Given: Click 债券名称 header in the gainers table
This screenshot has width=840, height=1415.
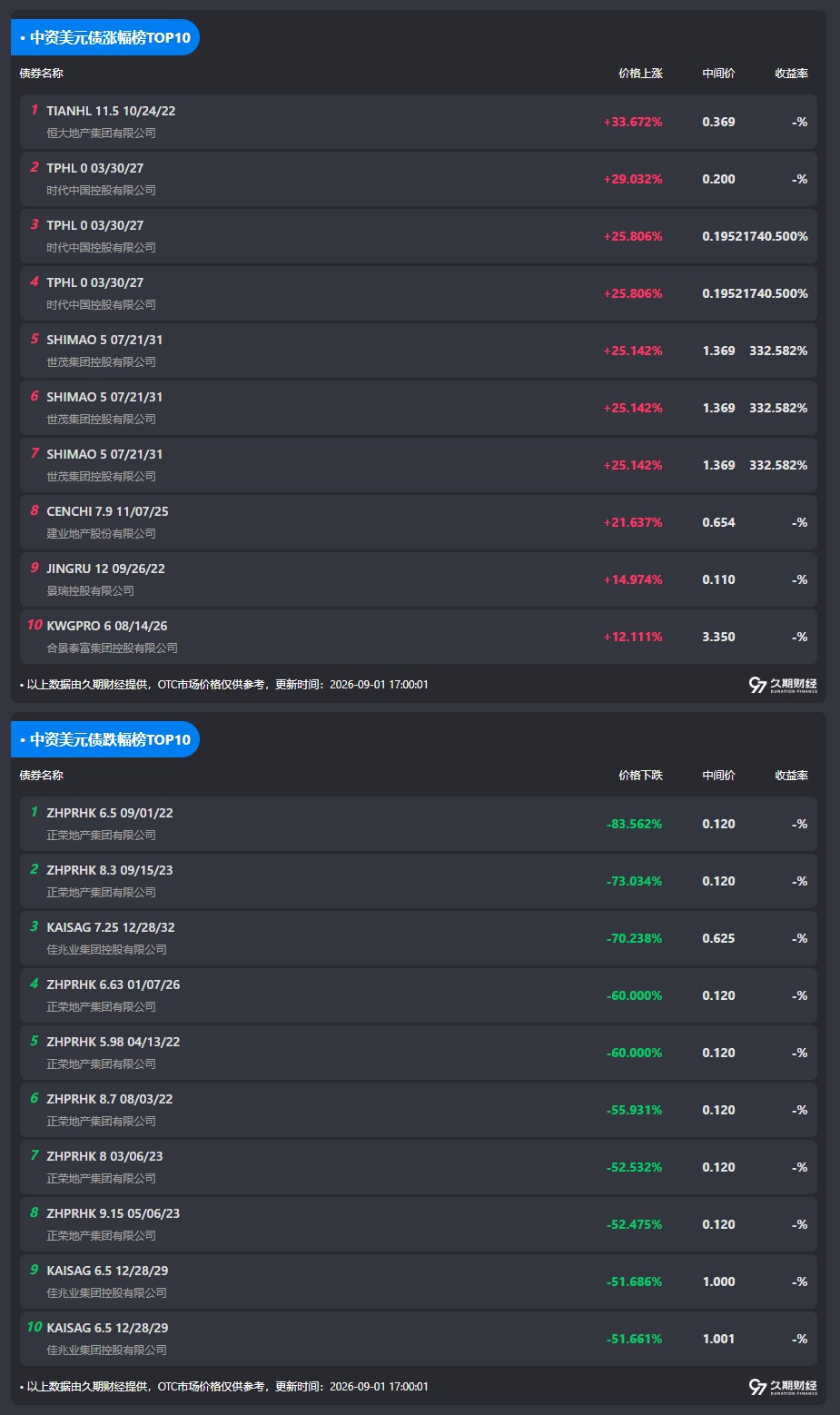Looking at the screenshot, I should (x=42, y=74).
